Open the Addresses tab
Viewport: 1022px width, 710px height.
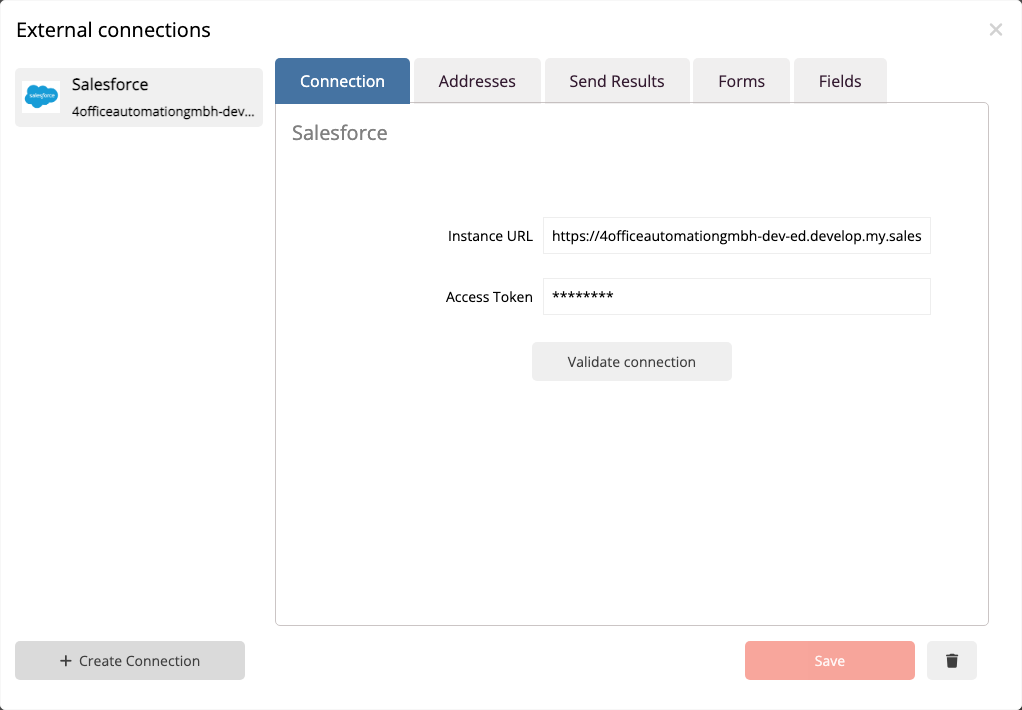[477, 81]
